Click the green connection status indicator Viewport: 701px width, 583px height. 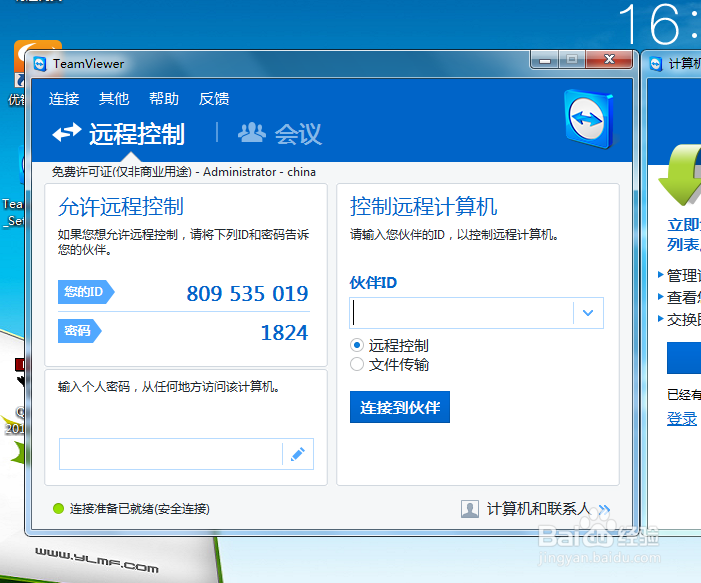tap(59, 508)
